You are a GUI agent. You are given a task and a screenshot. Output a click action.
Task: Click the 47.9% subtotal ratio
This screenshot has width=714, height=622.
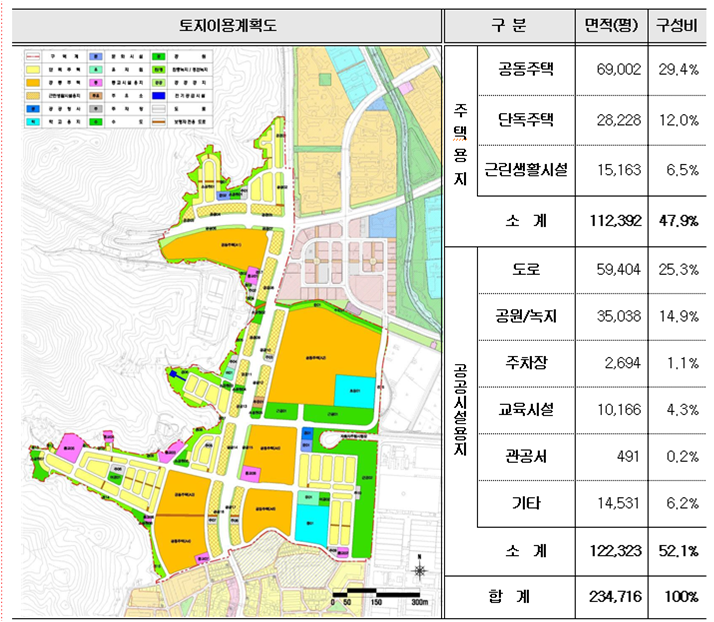[x=678, y=221]
